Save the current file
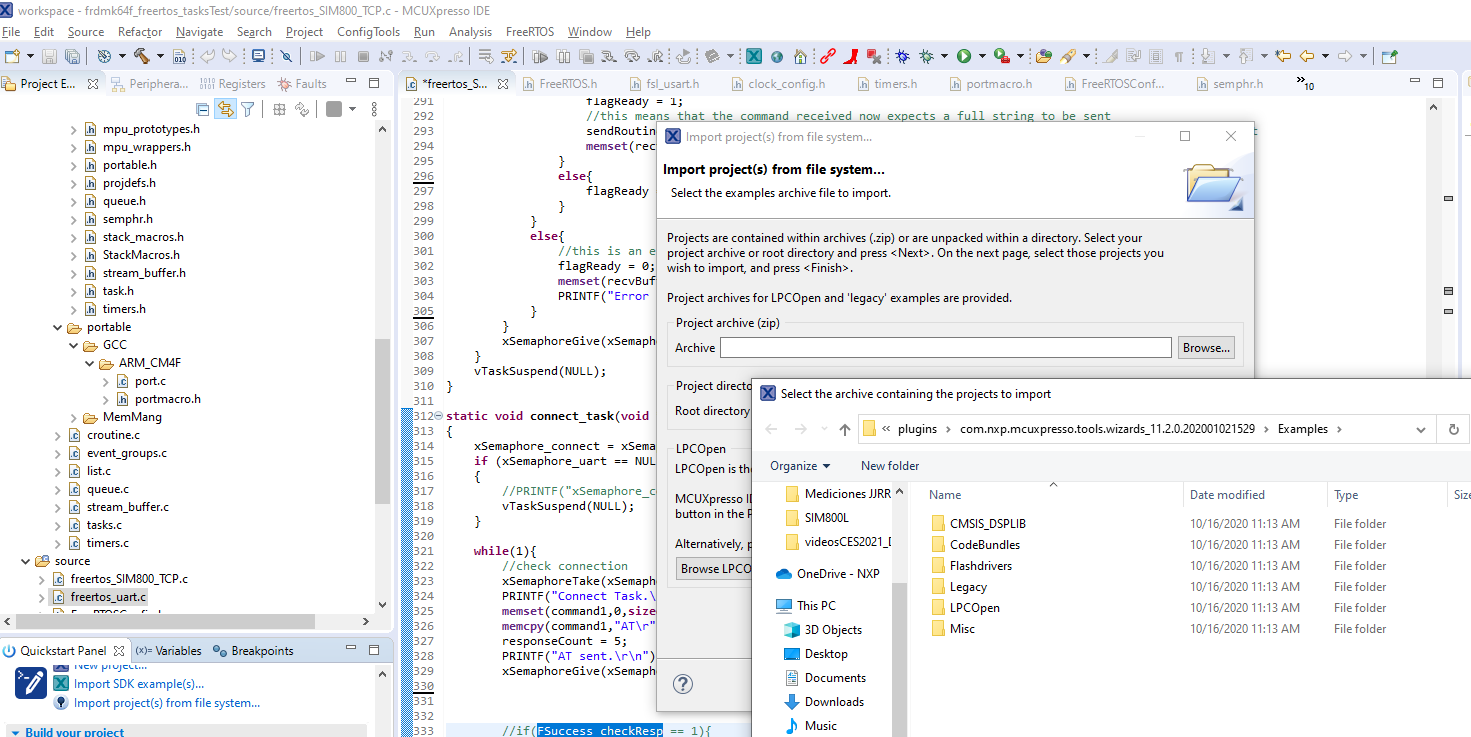Screen dimensions: 1471x737 49,57
